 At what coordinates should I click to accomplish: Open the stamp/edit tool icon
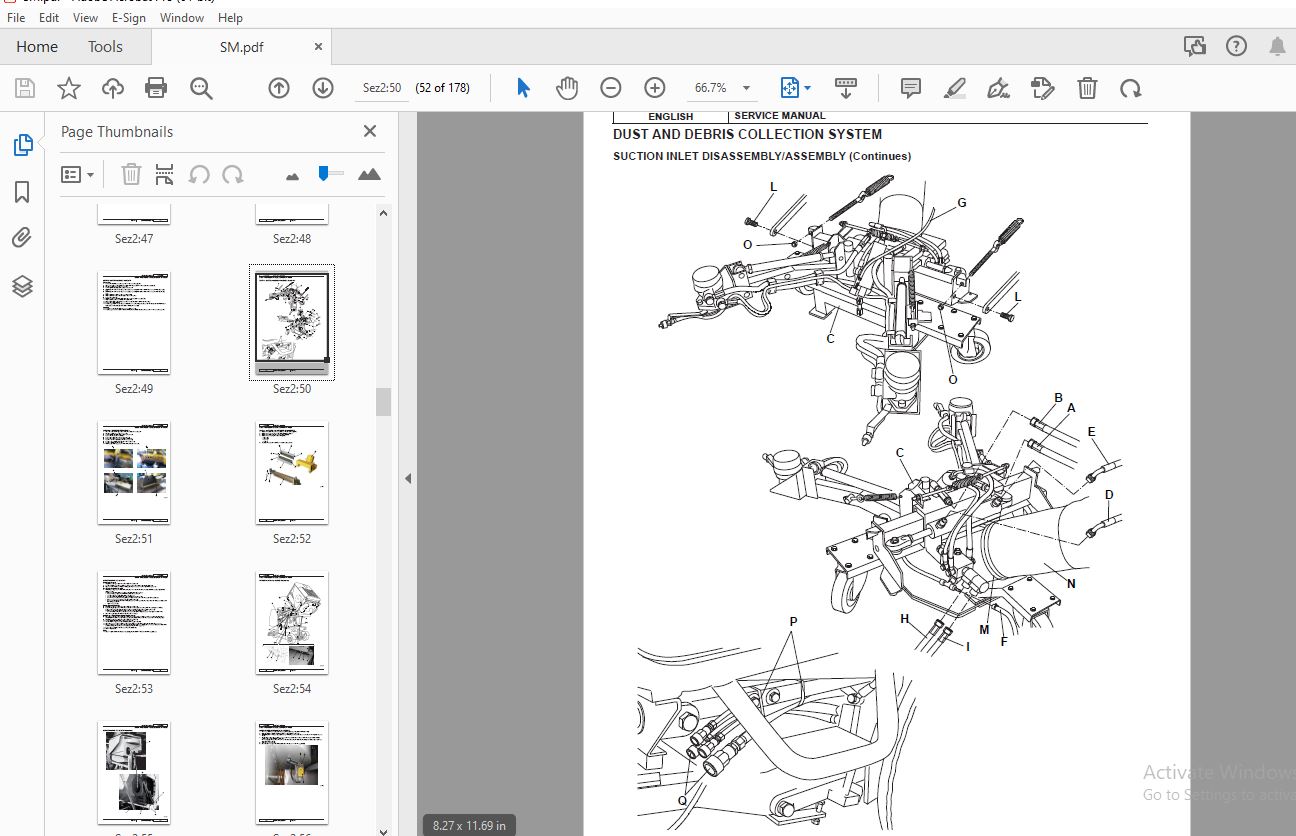pyautogui.click(x=1042, y=88)
